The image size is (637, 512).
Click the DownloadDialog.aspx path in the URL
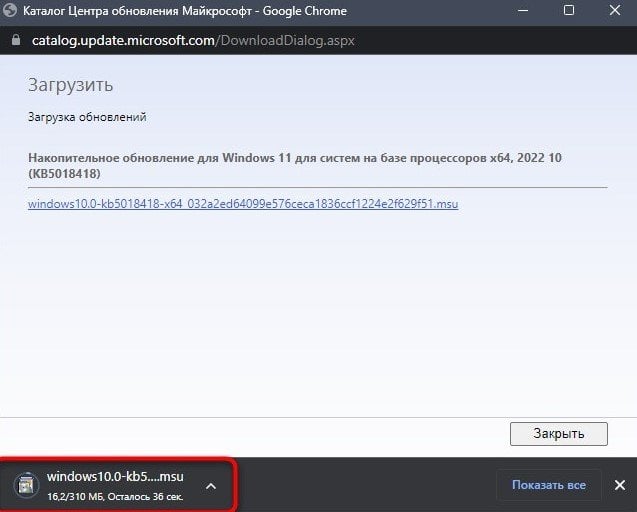[285, 40]
